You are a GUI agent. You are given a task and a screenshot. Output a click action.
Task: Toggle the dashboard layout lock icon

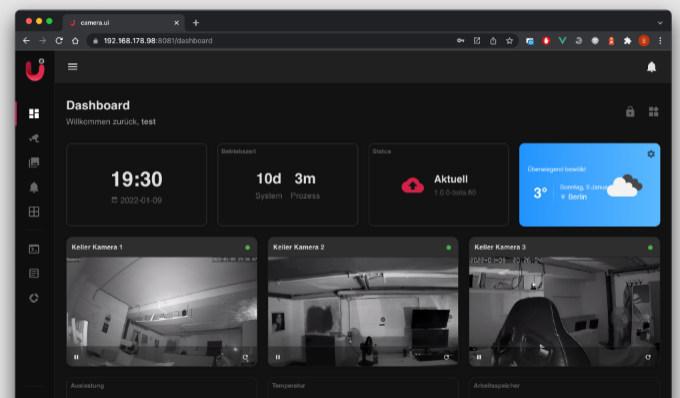point(630,111)
